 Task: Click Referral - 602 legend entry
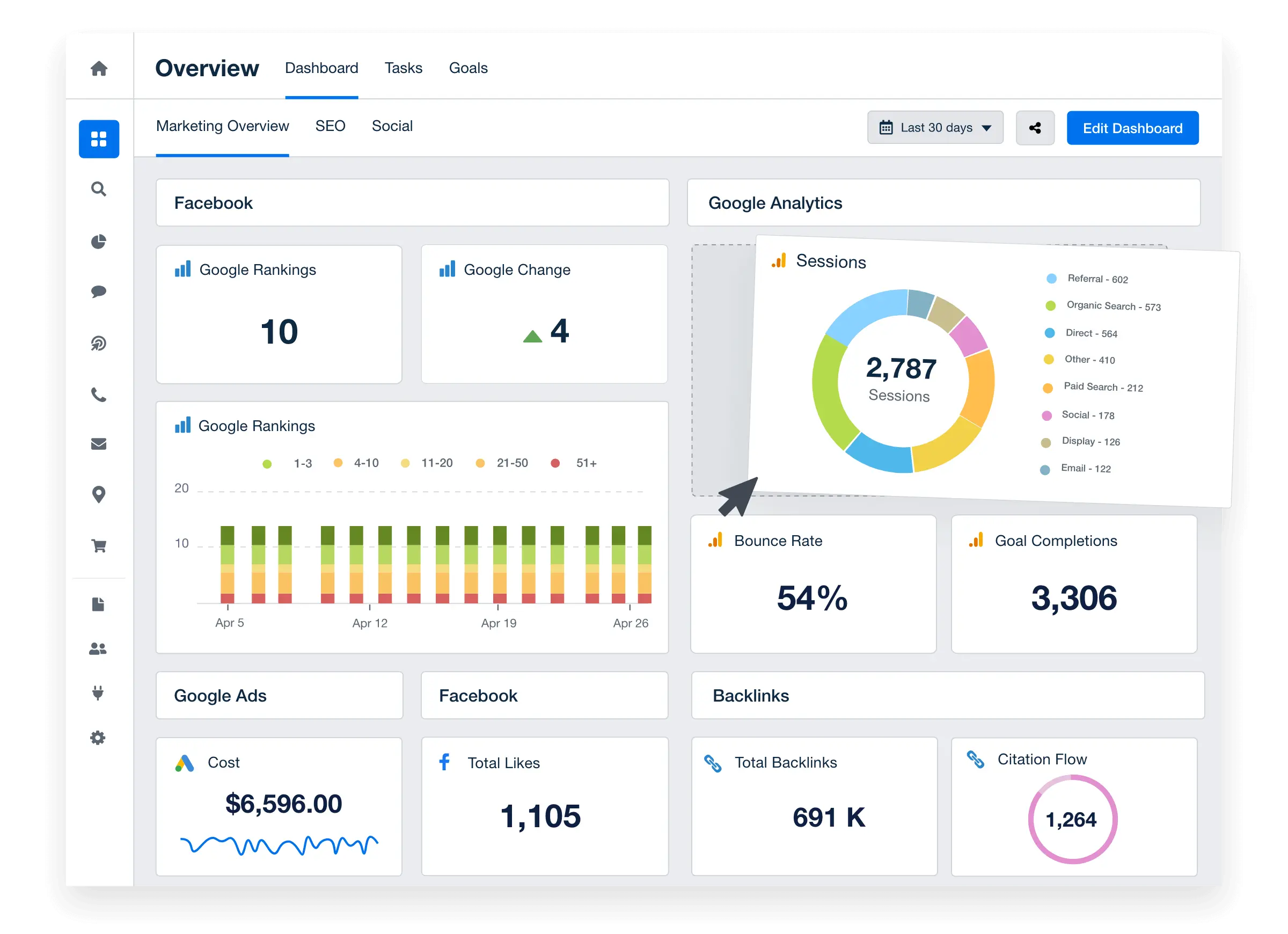(x=1087, y=279)
